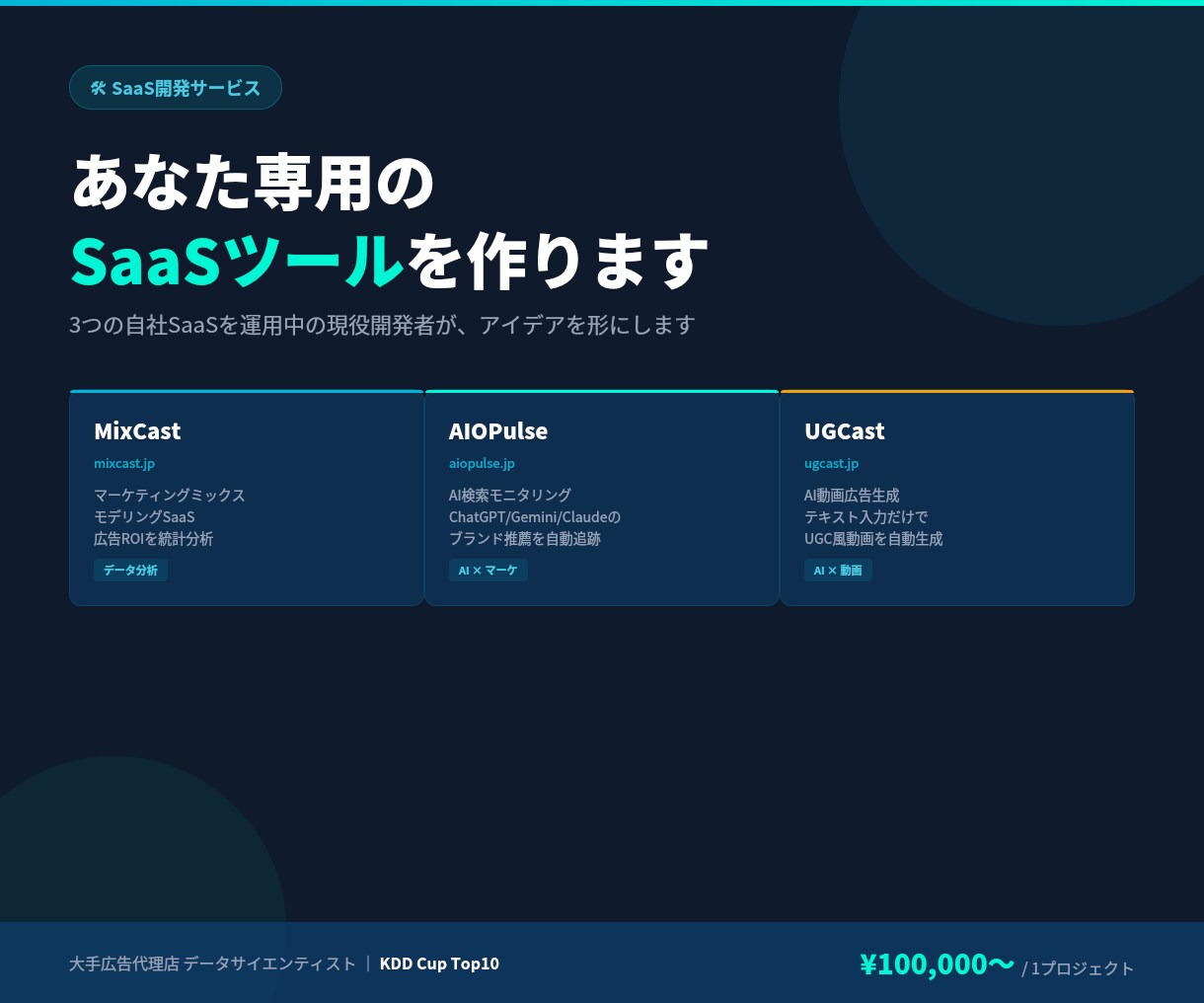Click the text UGC風動画を自動生成

coord(873,538)
